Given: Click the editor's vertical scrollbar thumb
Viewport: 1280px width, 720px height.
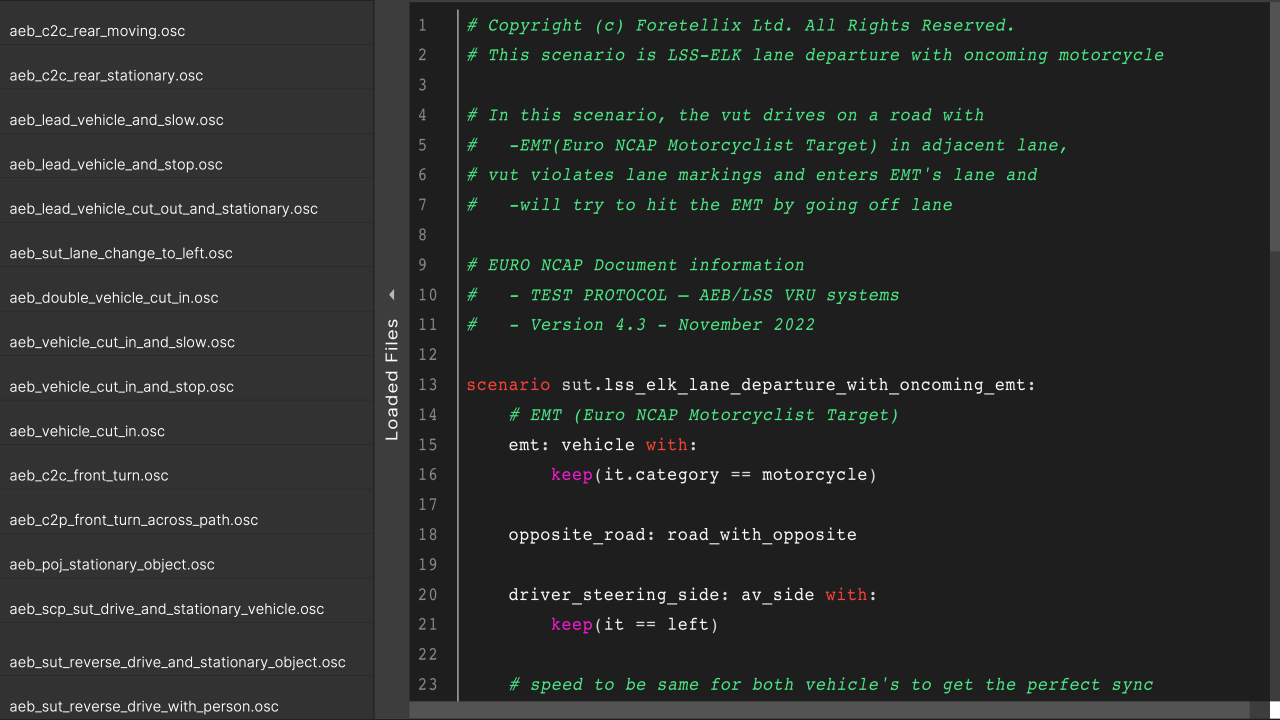Looking at the screenshot, I should click(x=1274, y=125).
